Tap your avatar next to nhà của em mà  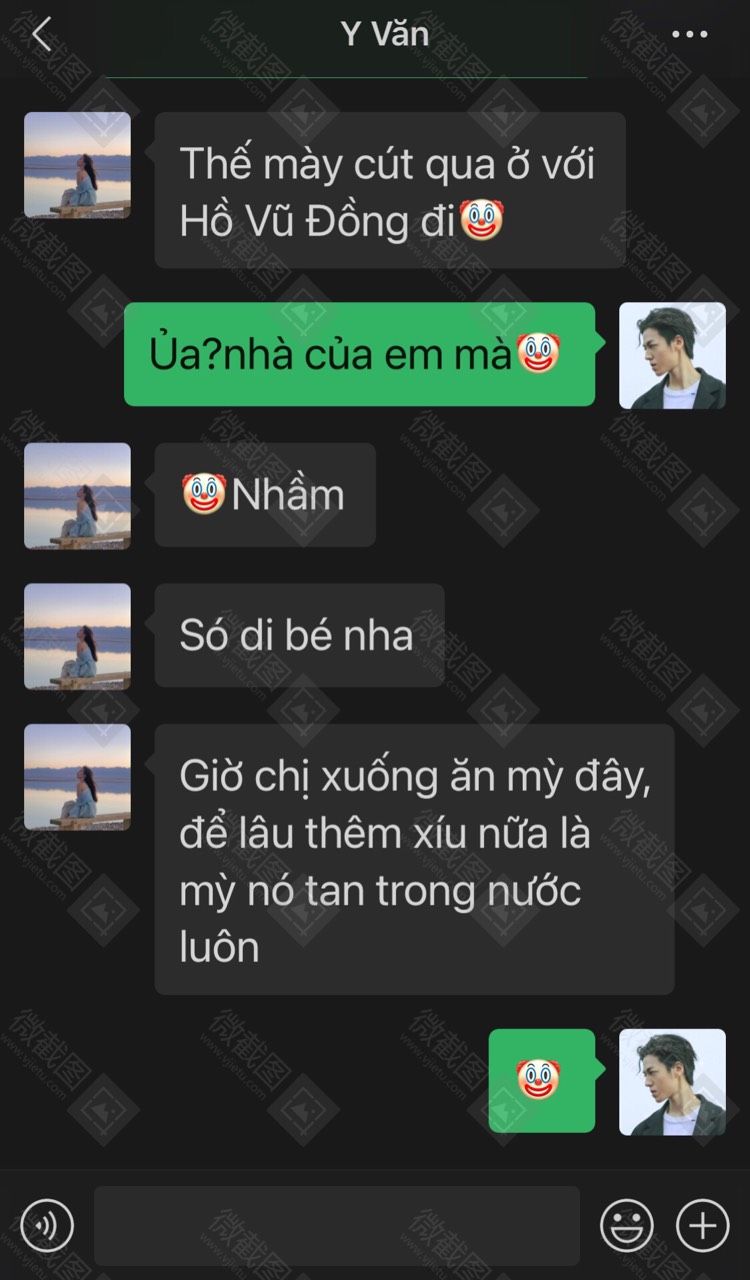point(672,355)
